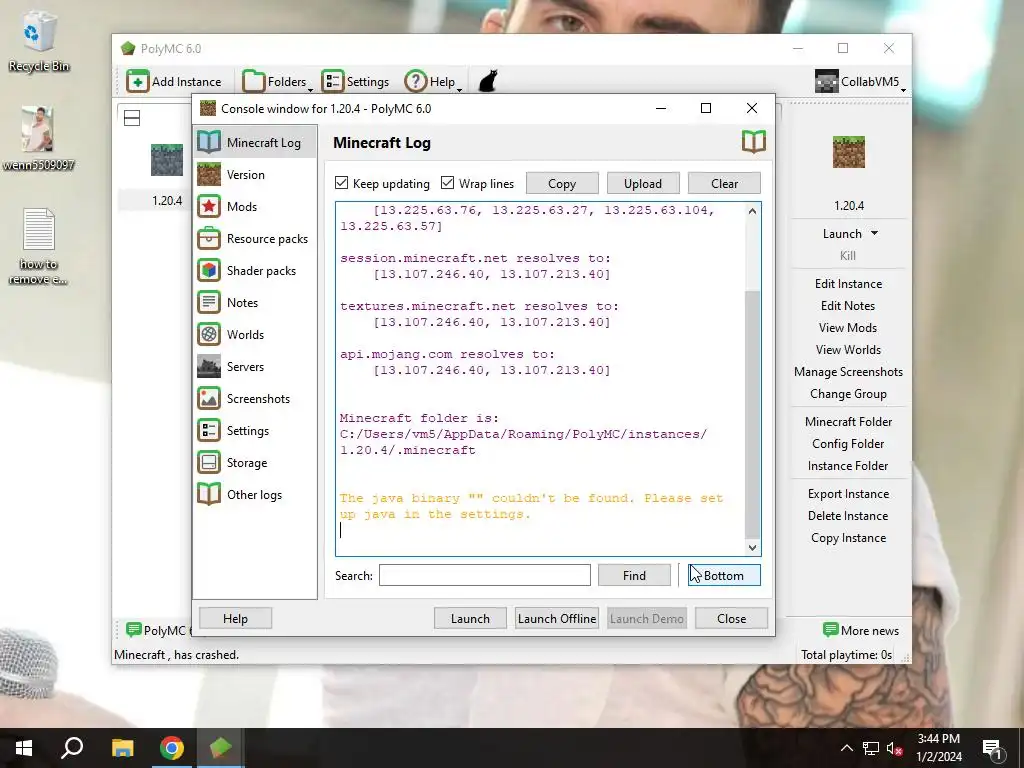Click View Mods in the right panel
This screenshot has width=1024, height=768.
(x=848, y=328)
